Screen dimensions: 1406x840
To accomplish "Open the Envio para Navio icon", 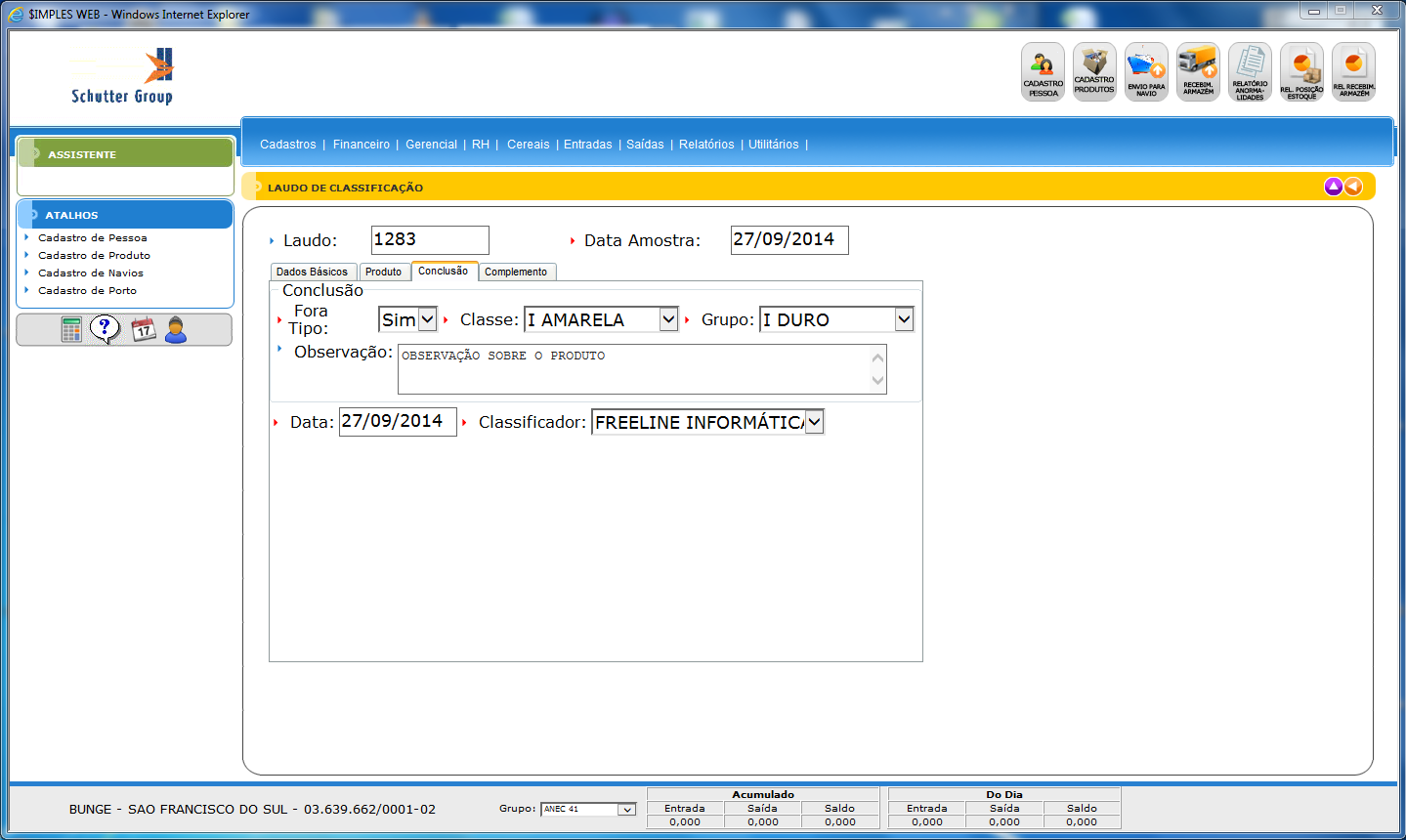I will (1146, 71).
